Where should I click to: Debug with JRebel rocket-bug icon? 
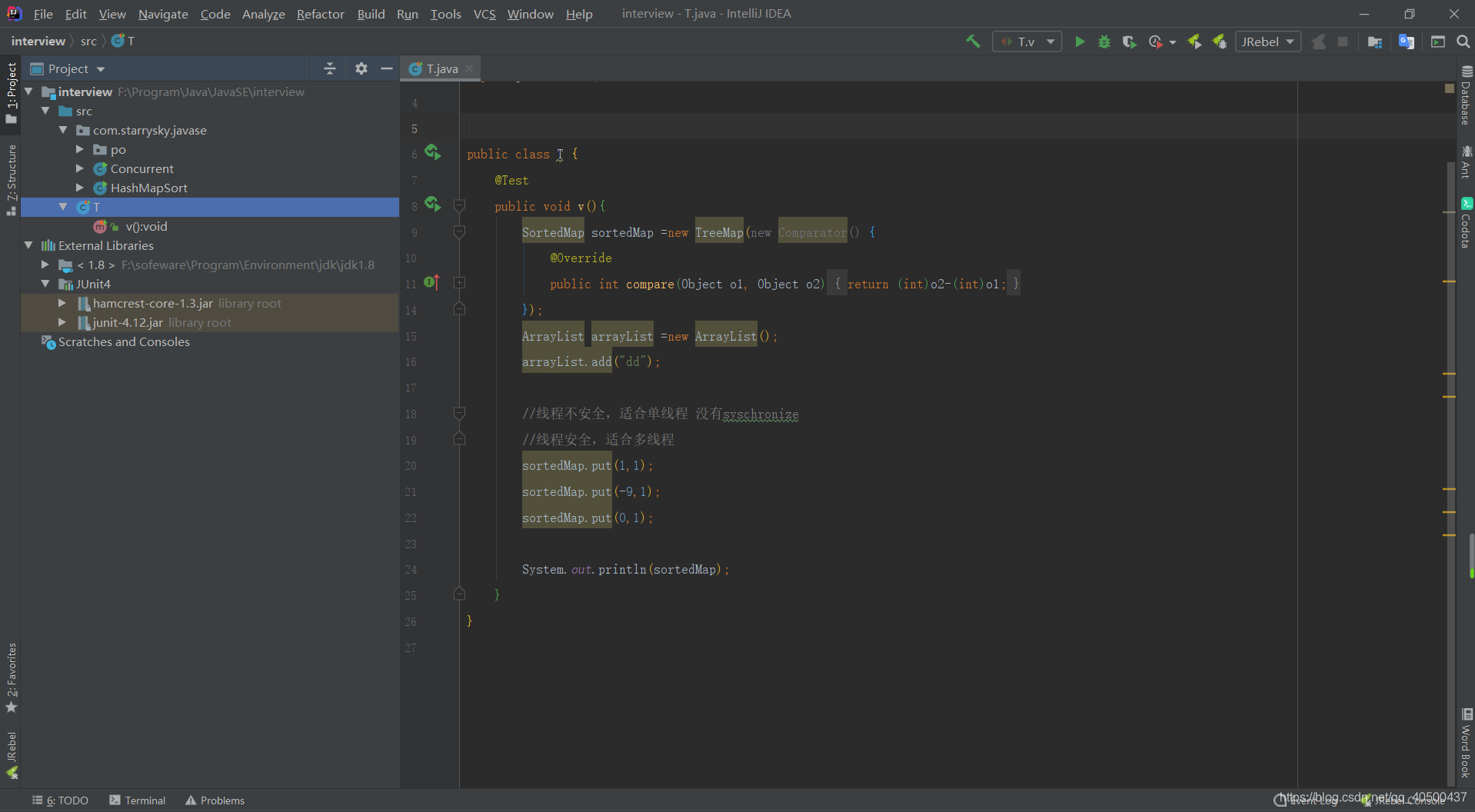pos(1219,42)
